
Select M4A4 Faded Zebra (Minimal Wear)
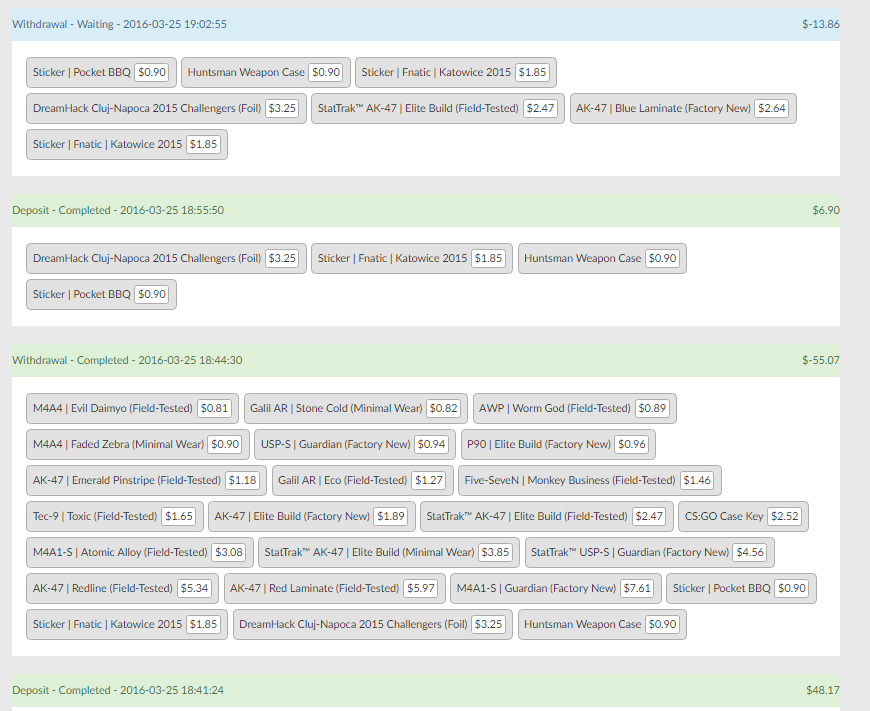[138, 444]
